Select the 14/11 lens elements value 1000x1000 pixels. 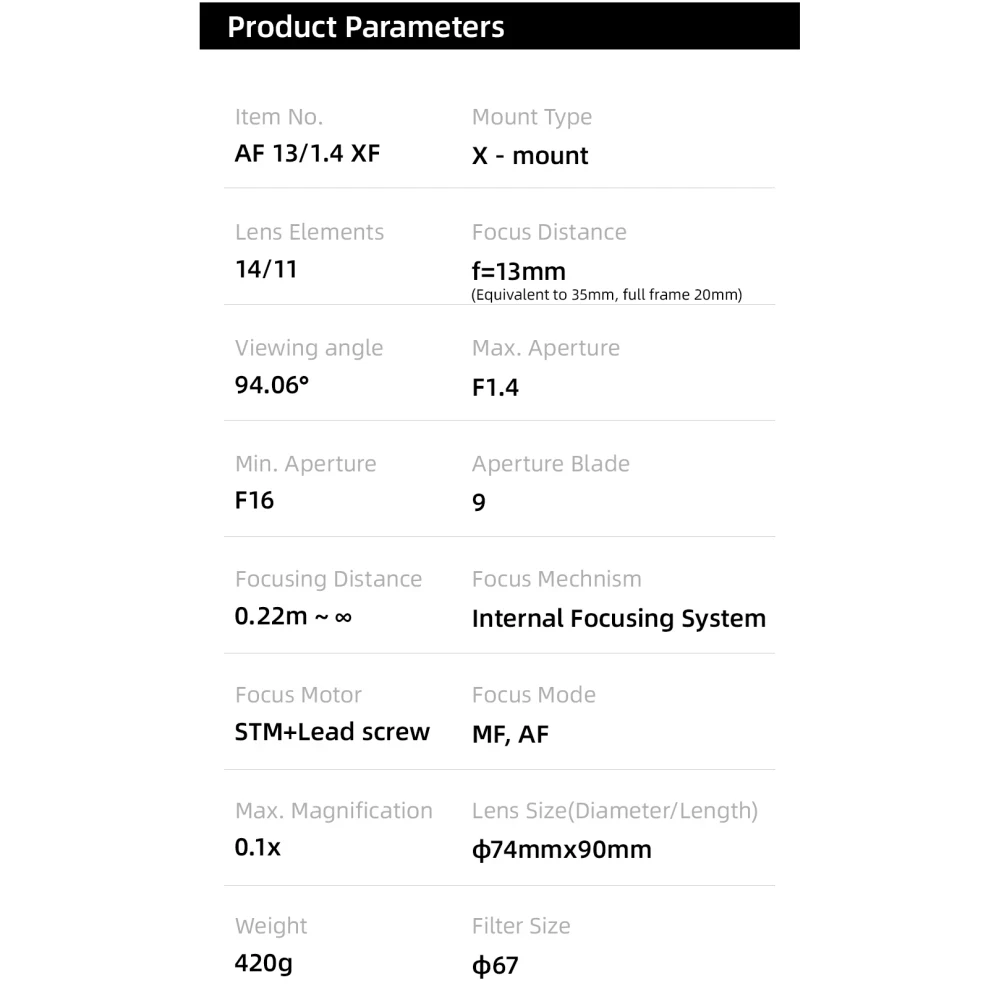[x=266, y=270]
